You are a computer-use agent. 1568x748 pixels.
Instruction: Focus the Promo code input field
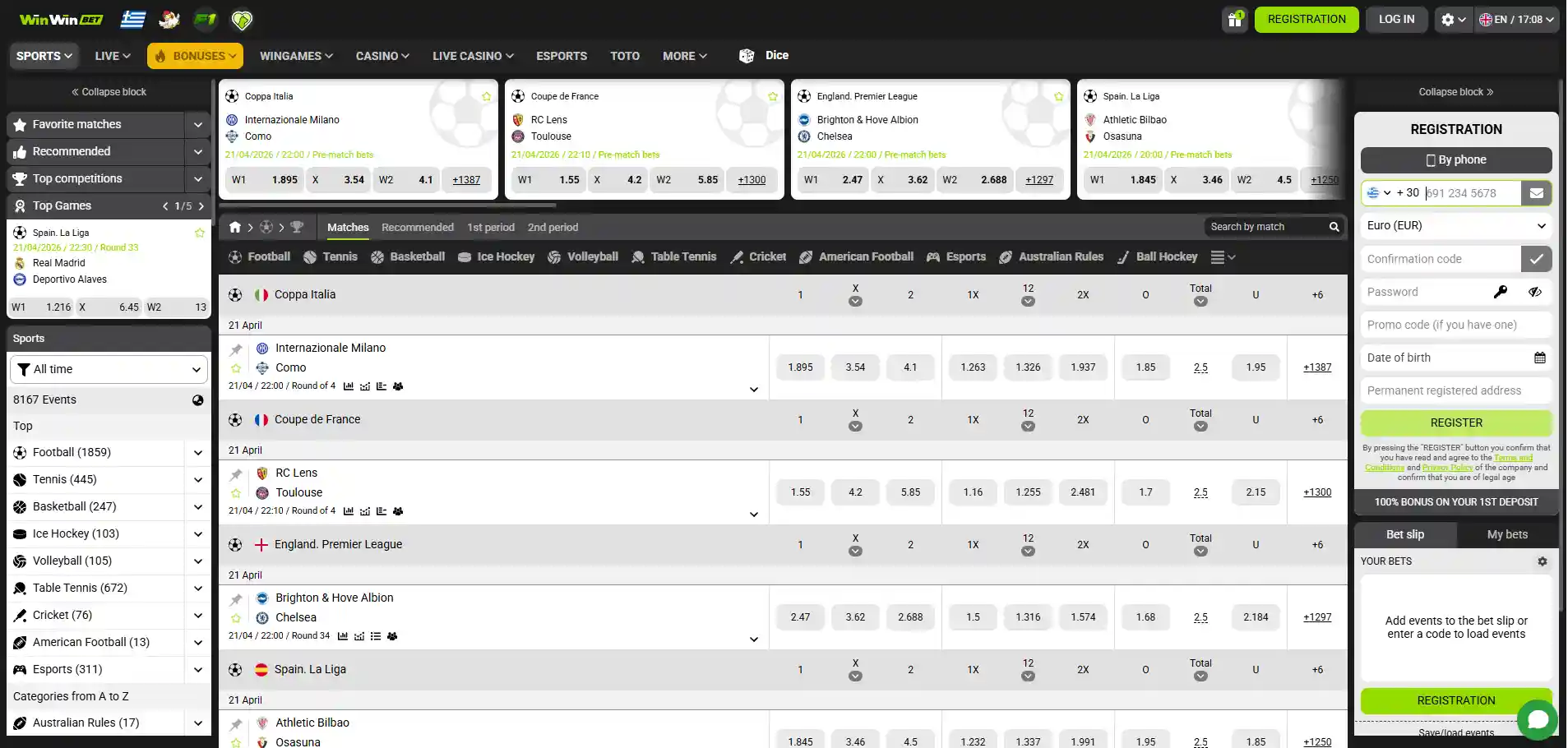coord(1456,325)
